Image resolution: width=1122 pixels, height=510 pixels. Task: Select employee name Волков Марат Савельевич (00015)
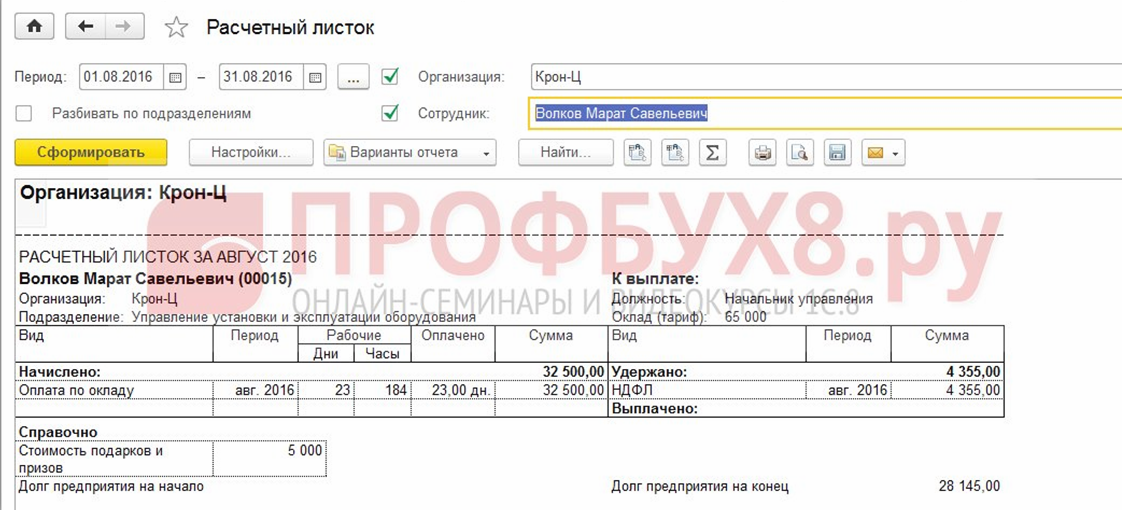coord(155,279)
